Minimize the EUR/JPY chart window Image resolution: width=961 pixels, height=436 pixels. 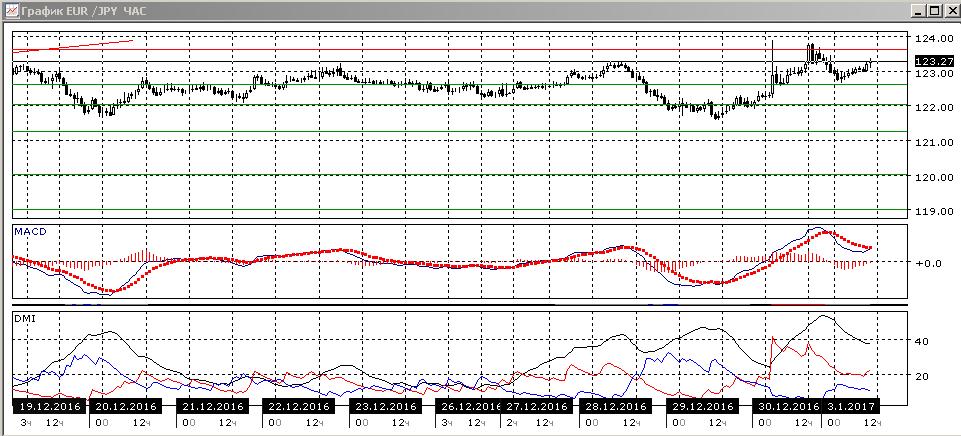(919, 11)
